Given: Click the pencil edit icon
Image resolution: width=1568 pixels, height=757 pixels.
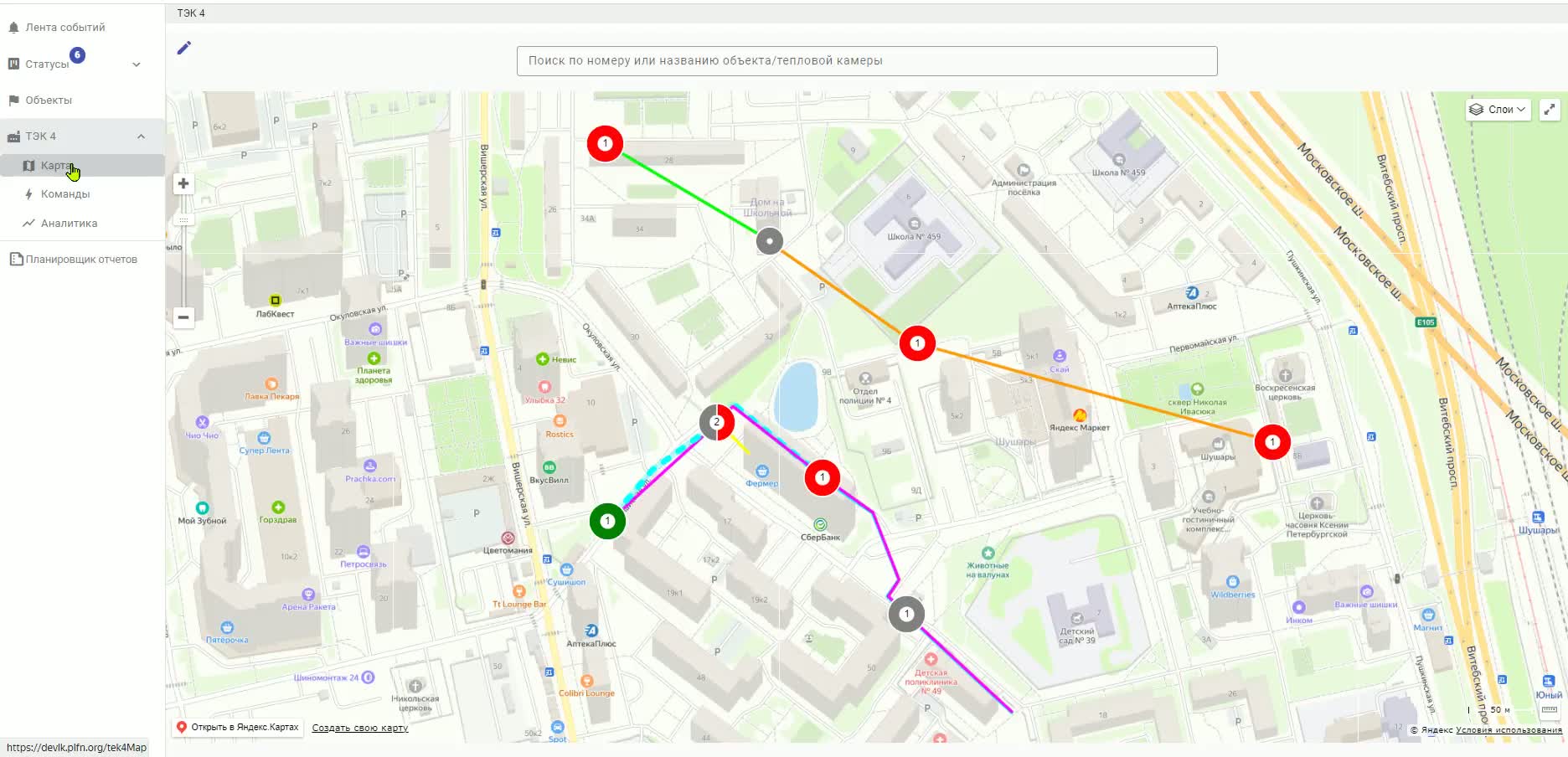Looking at the screenshot, I should click(184, 48).
